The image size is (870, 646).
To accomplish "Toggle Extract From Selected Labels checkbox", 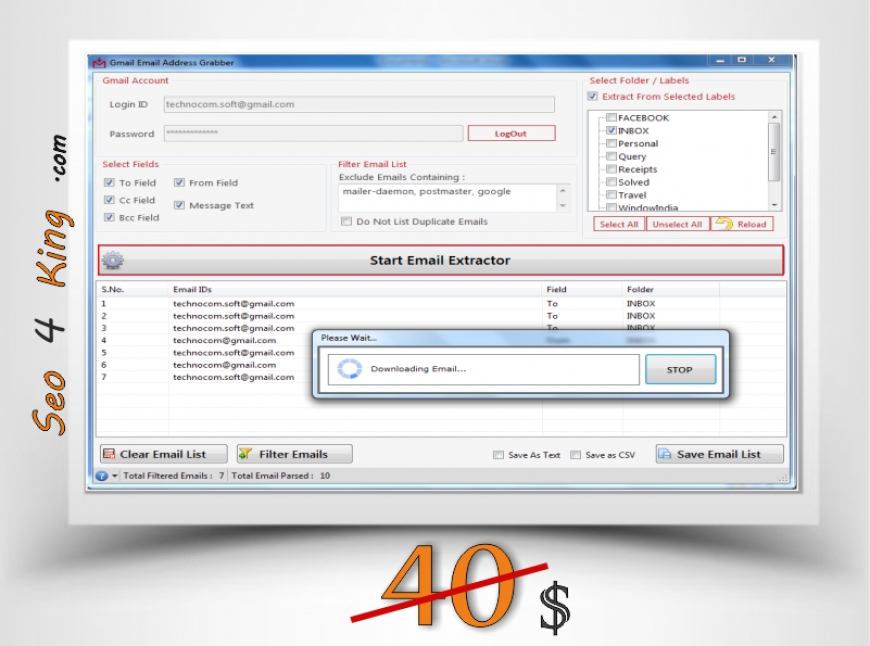I will point(593,96).
